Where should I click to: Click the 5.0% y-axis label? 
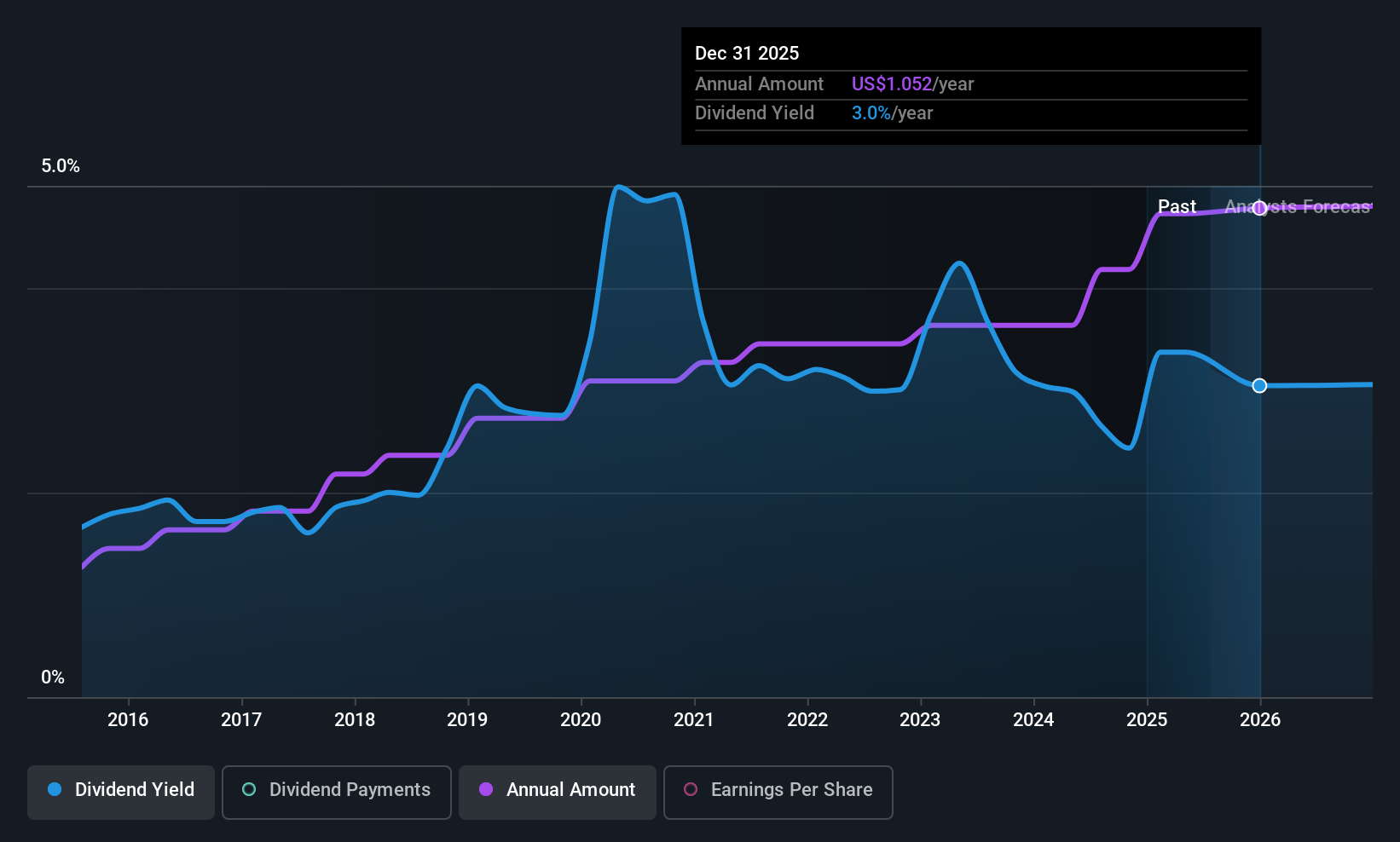click(61, 166)
